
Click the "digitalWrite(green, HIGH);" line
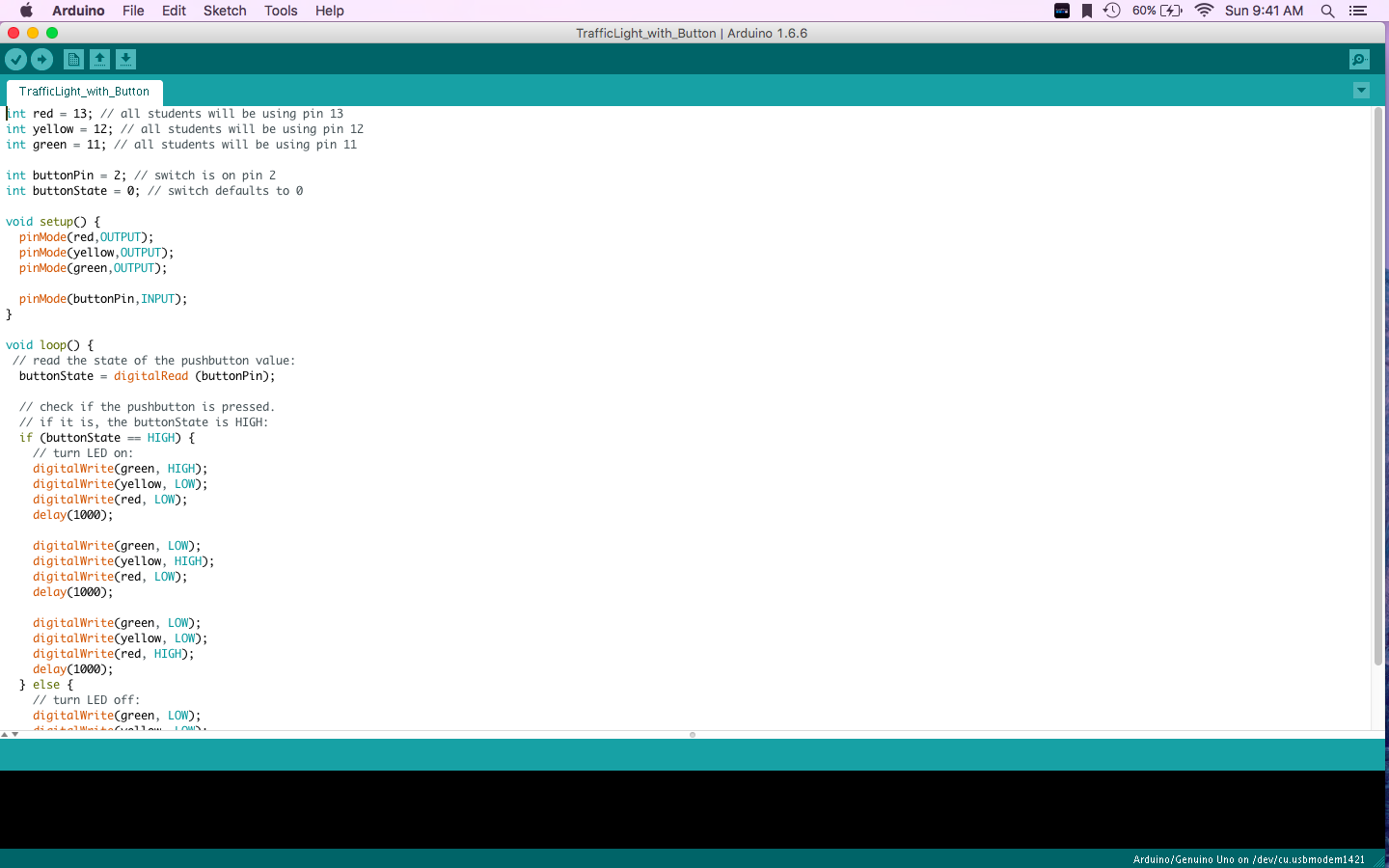120,469
